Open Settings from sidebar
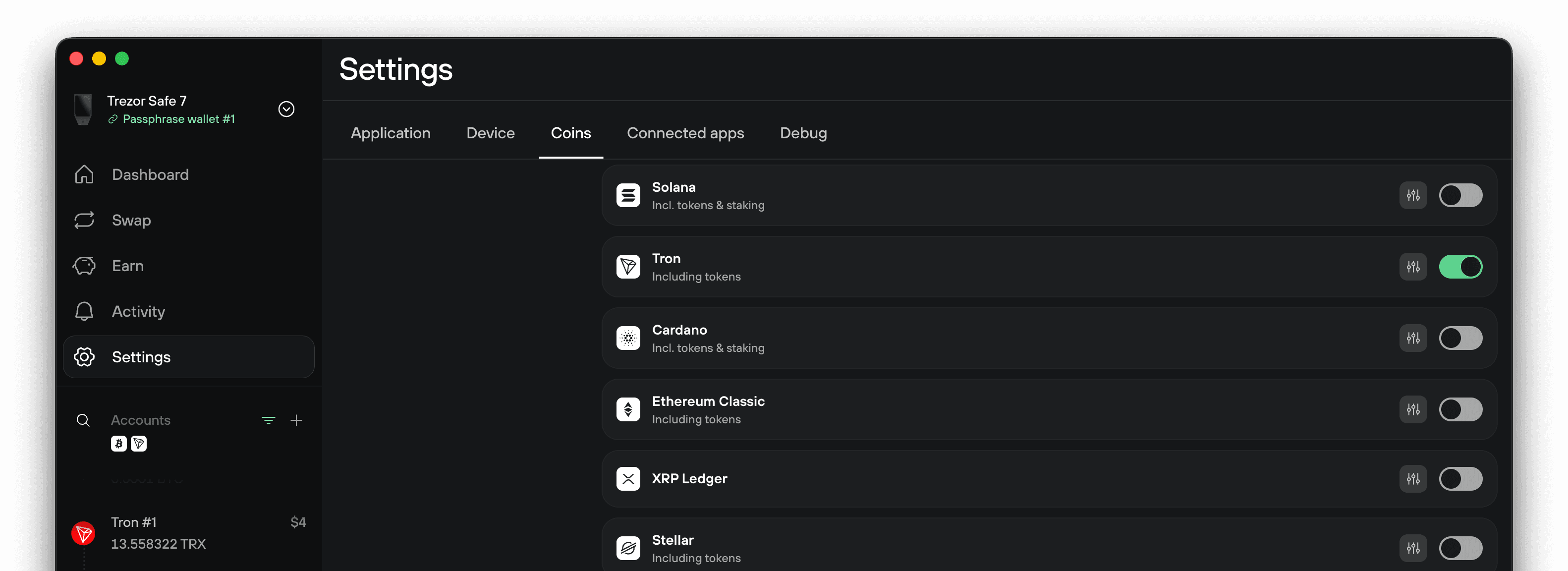Image resolution: width=1568 pixels, height=571 pixels. pos(189,357)
